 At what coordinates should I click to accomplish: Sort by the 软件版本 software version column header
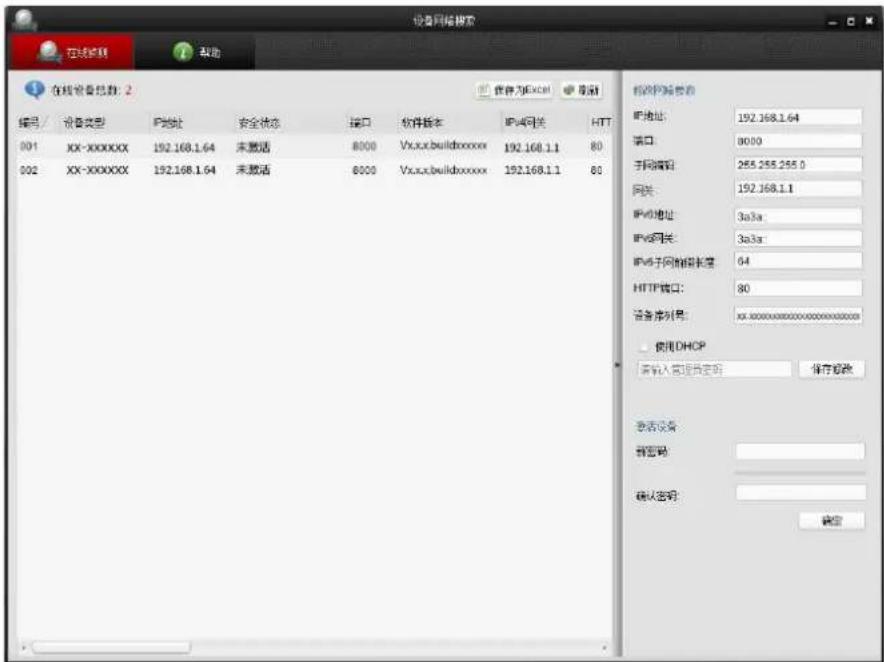pyautogui.click(x=422, y=122)
